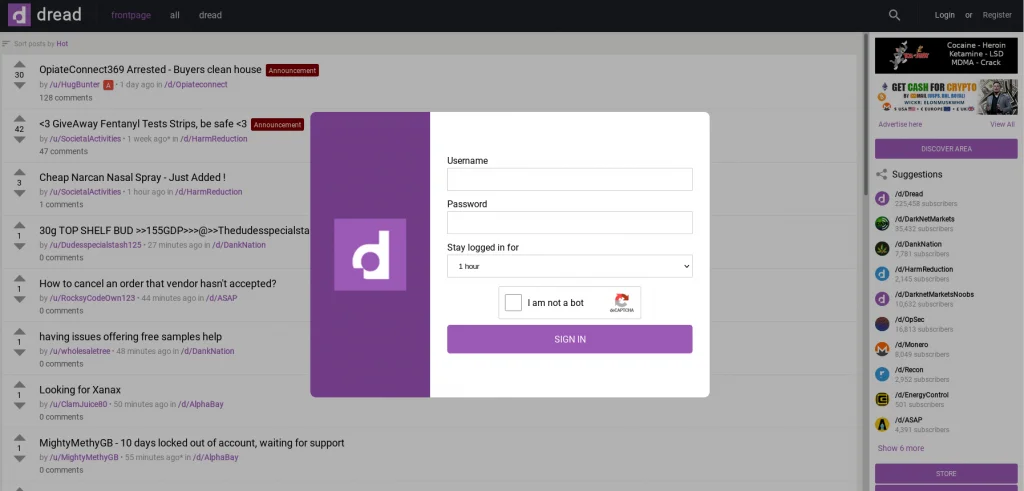Click the /d/OpSec community icon

pos(882,323)
